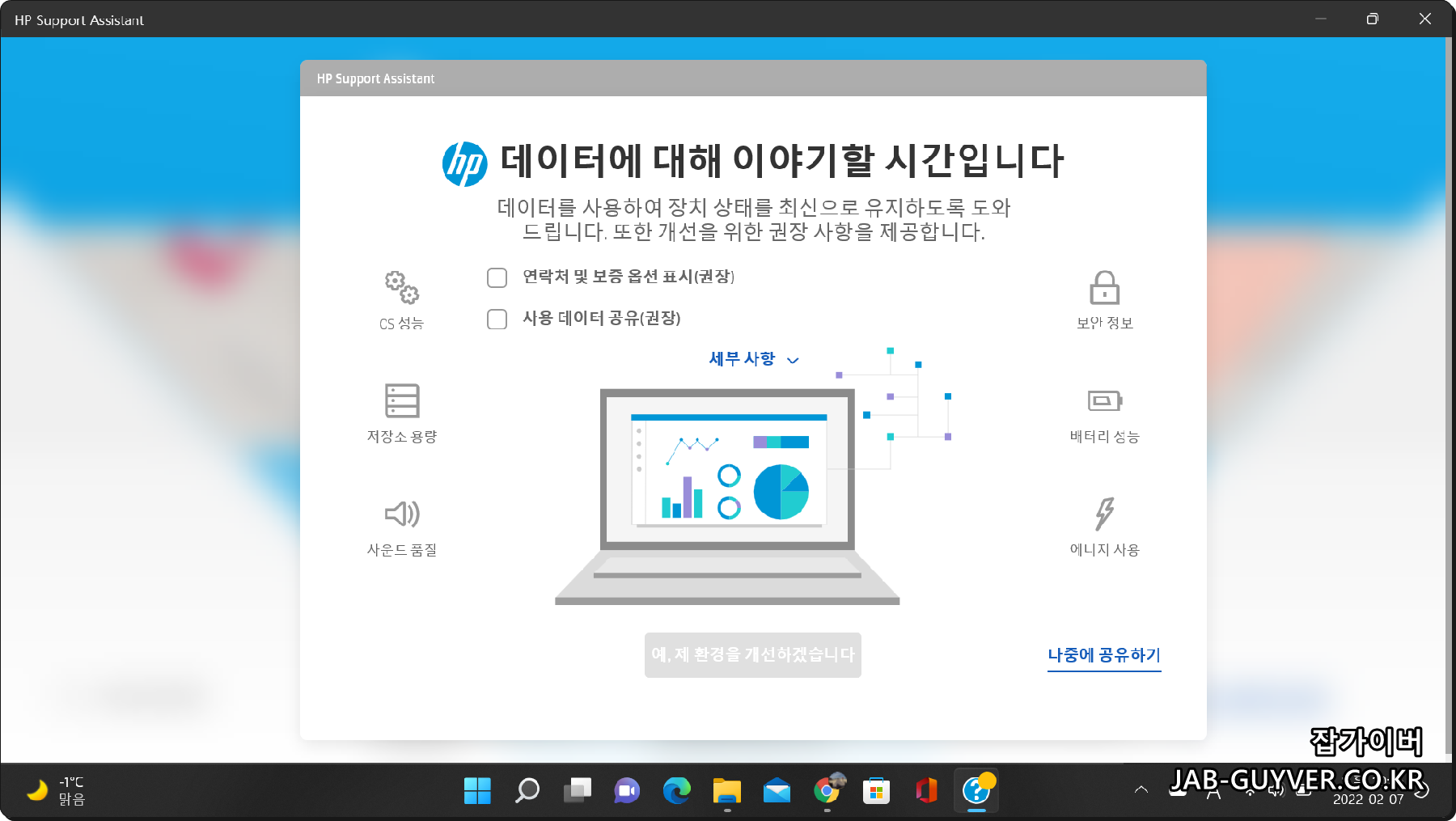Open the Windows Start menu
This screenshot has height=821, width=1456.
pyautogui.click(x=477, y=791)
